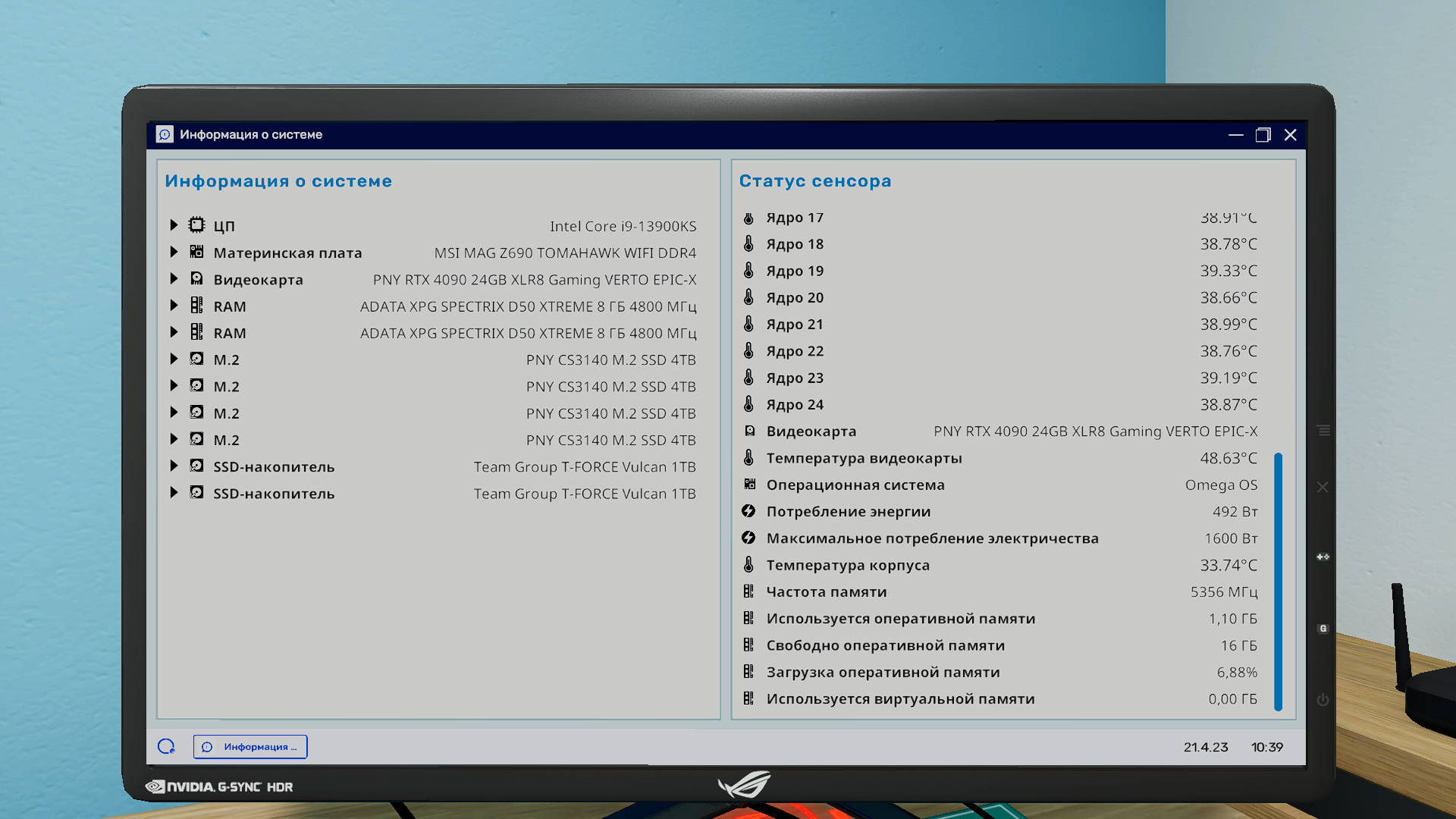Click the 1,10 ГБ used memory value
1456x819 pixels.
tap(1233, 619)
